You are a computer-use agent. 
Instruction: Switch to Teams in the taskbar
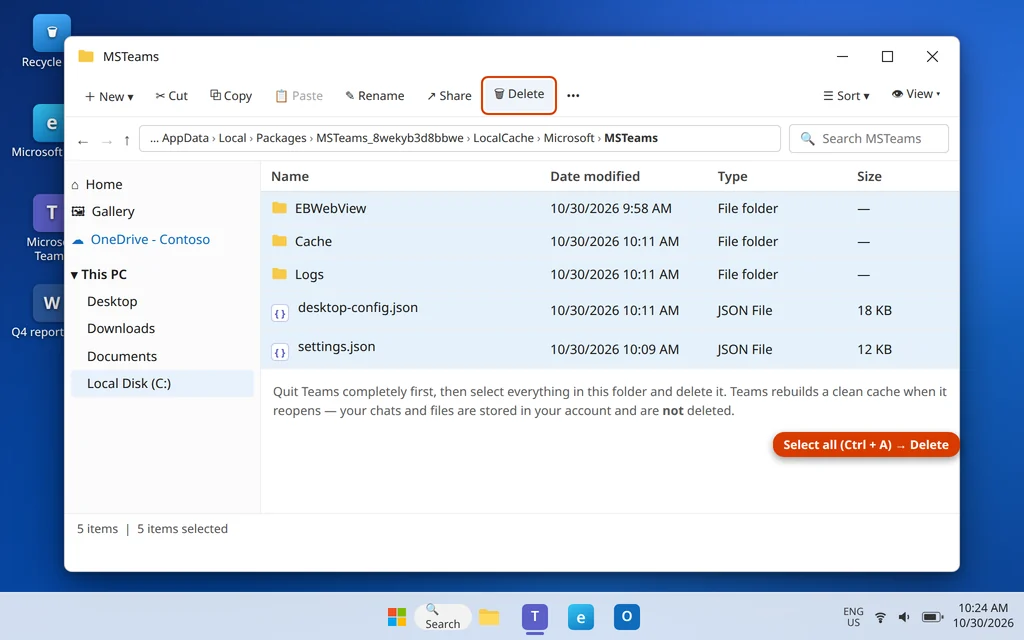[535, 616]
